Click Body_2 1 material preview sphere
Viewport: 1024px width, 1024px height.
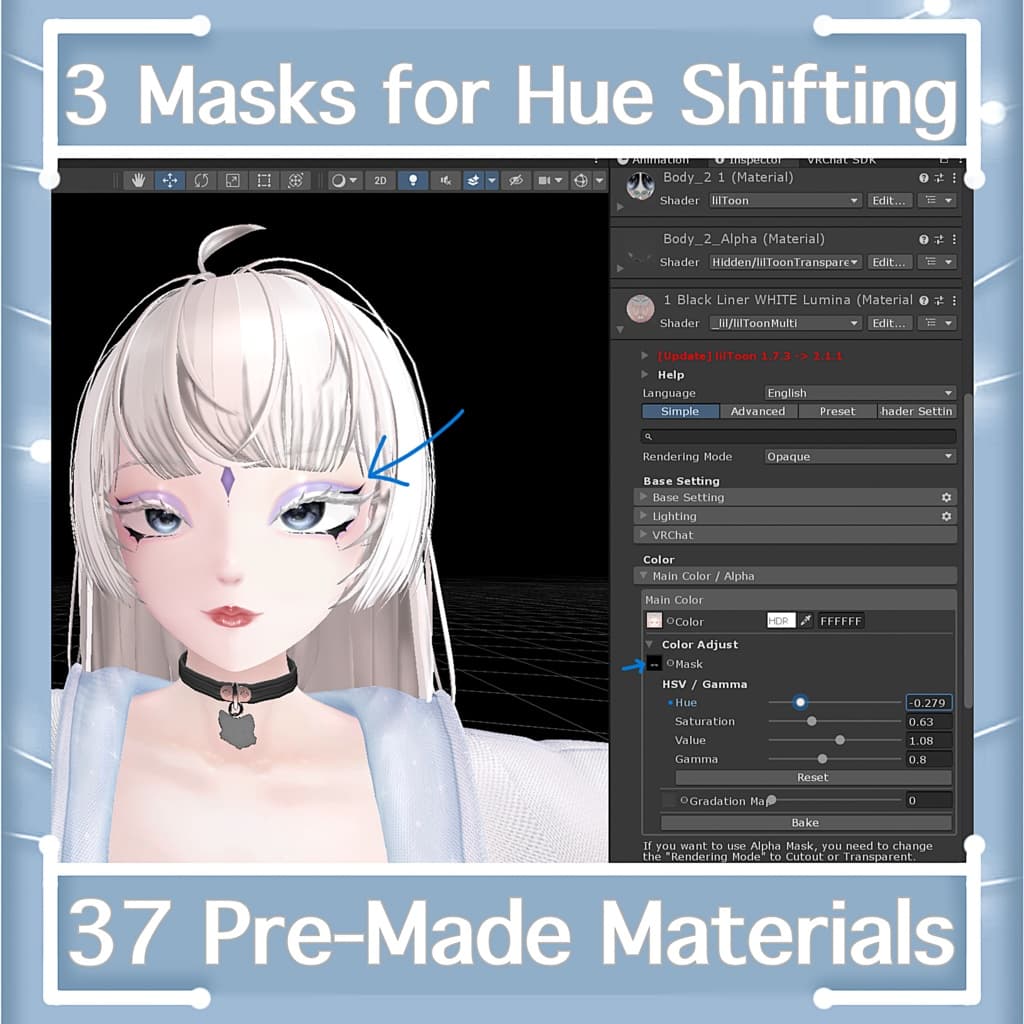point(640,187)
